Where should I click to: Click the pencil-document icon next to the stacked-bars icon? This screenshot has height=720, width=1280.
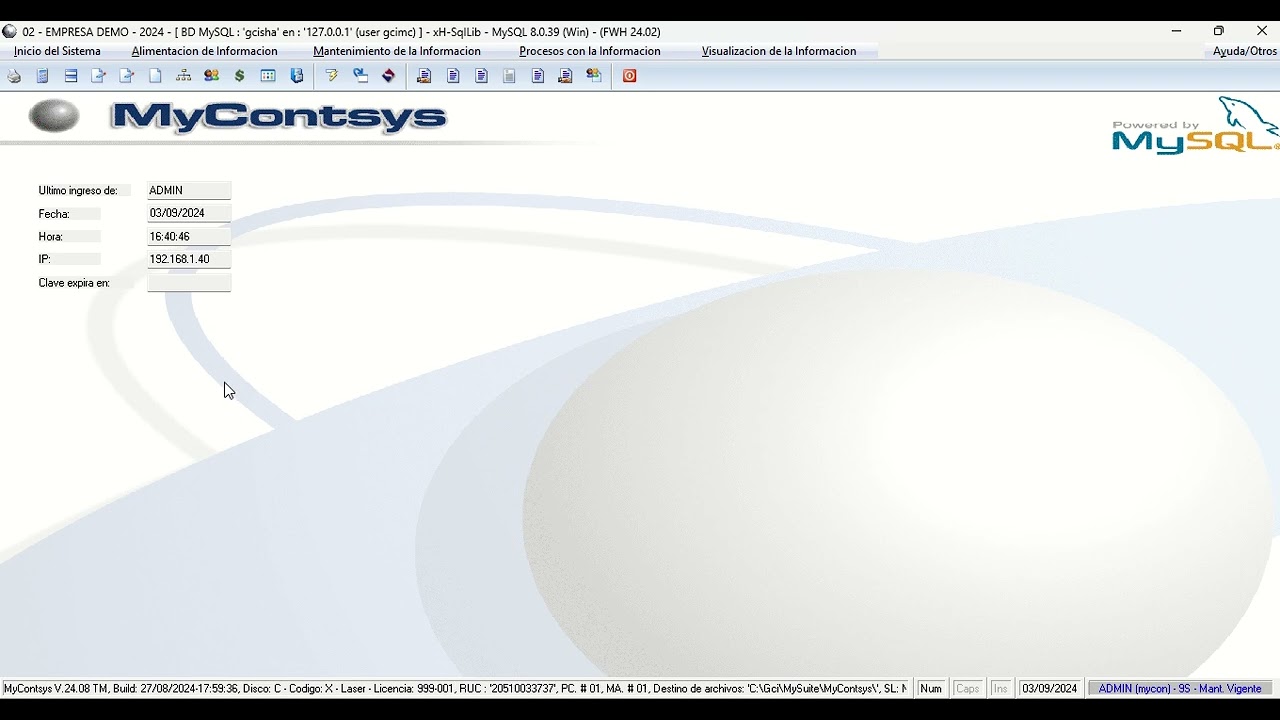coord(98,76)
